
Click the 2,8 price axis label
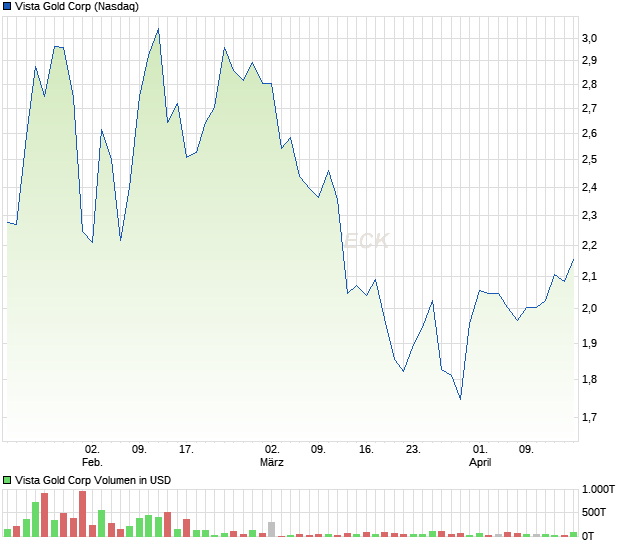(x=589, y=84)
